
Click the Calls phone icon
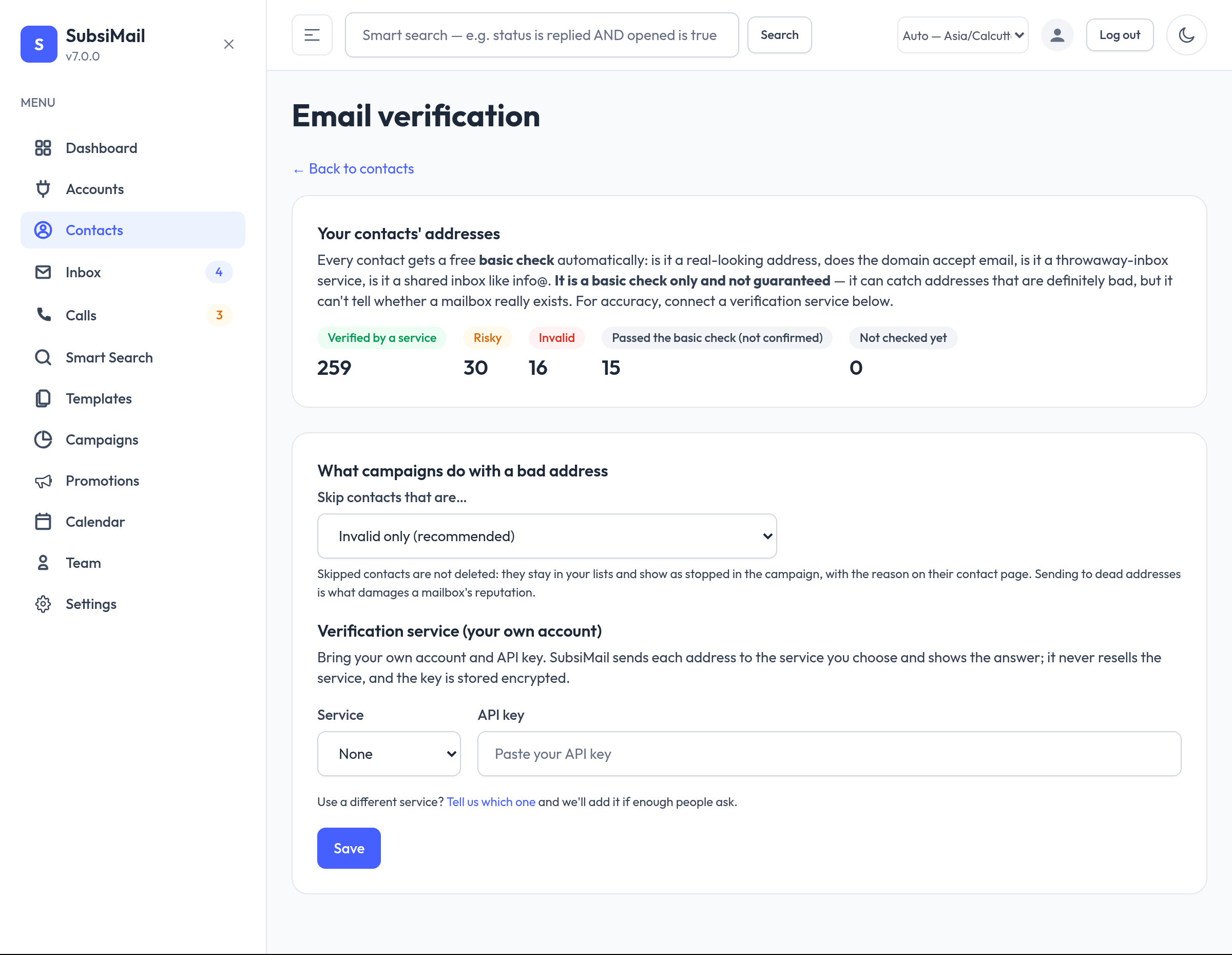43,315
